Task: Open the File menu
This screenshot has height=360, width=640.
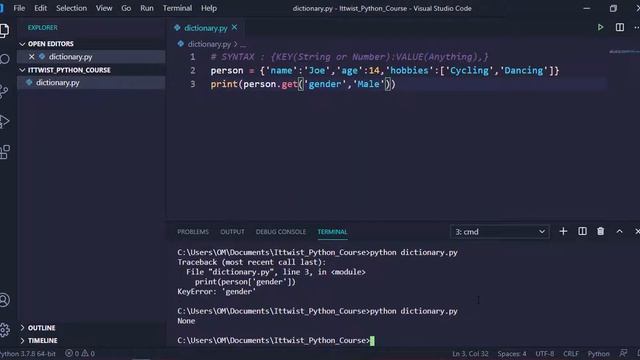Action: (19, 8)
